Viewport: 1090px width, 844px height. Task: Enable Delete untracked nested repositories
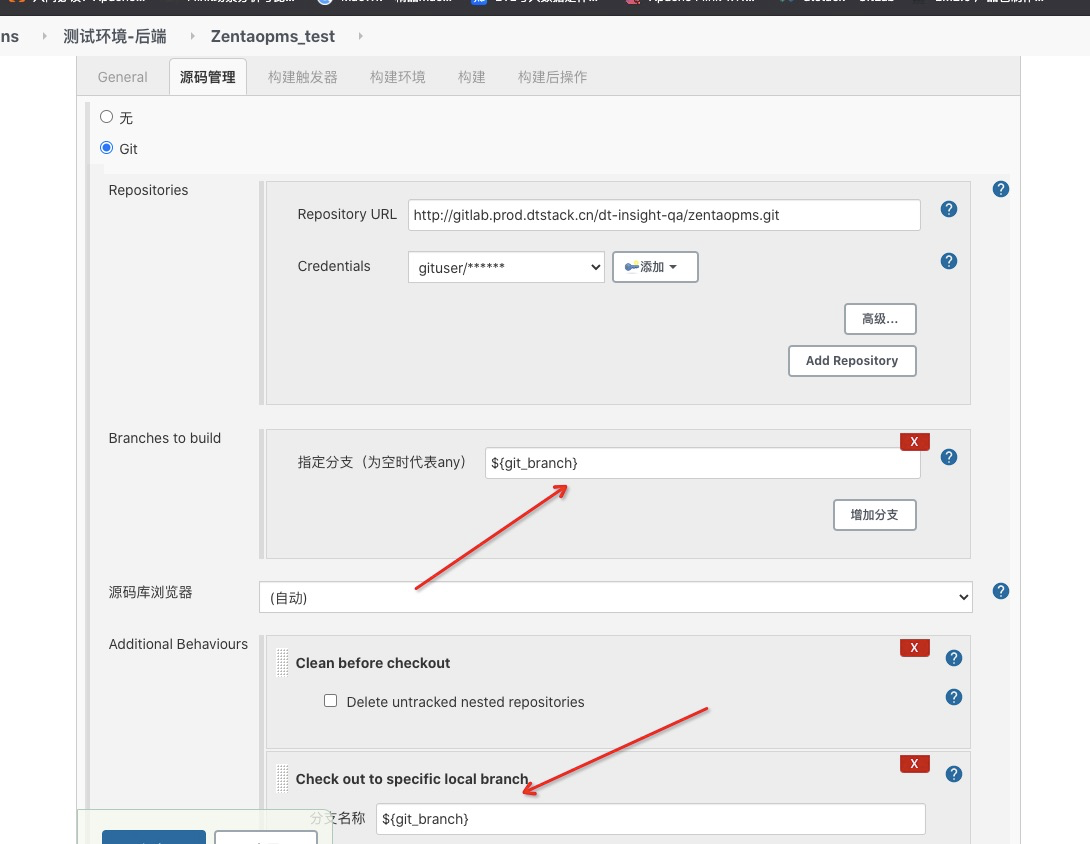tap(330, 701)
